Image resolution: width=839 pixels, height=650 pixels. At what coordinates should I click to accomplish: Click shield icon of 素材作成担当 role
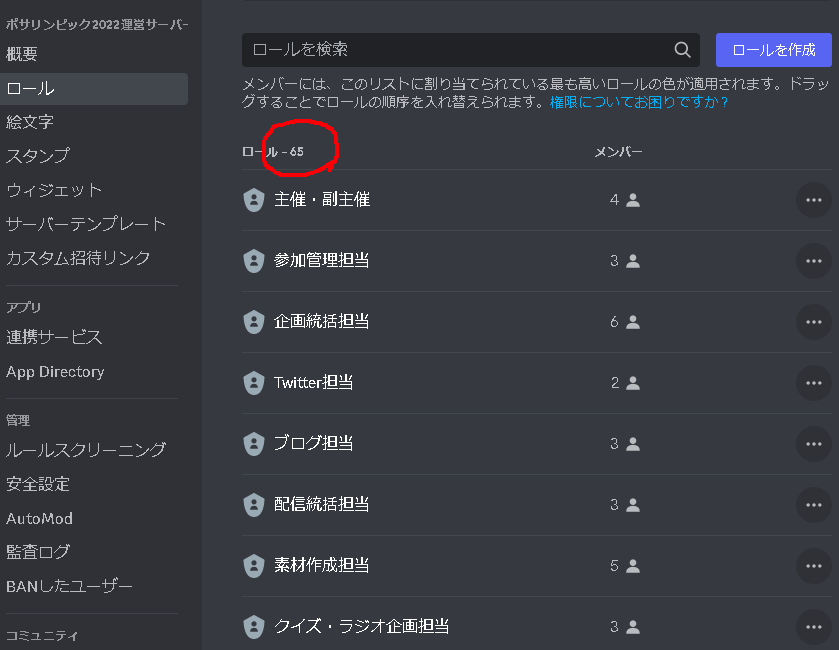[254, 566]
